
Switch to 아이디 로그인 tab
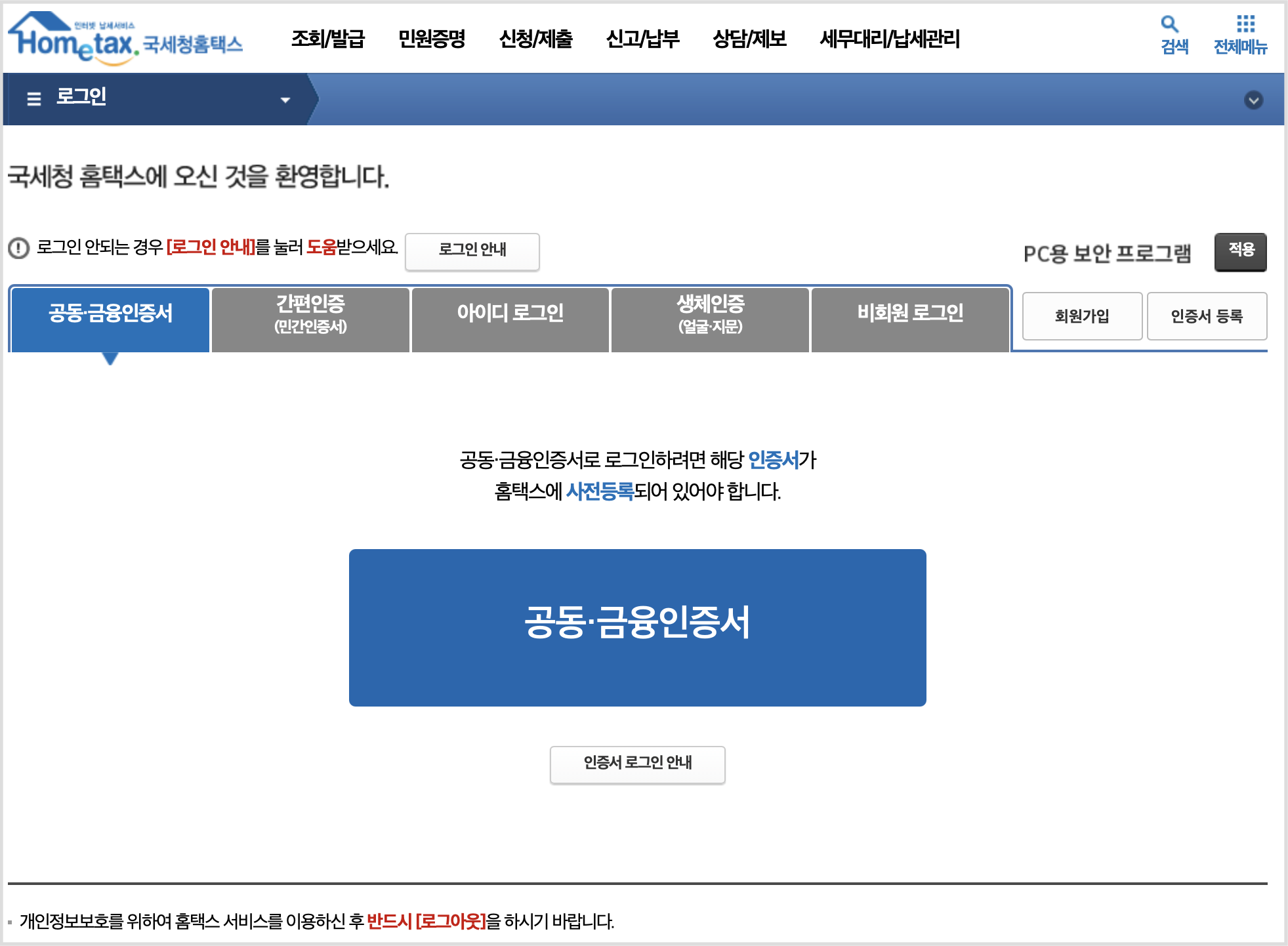[510, 319]
